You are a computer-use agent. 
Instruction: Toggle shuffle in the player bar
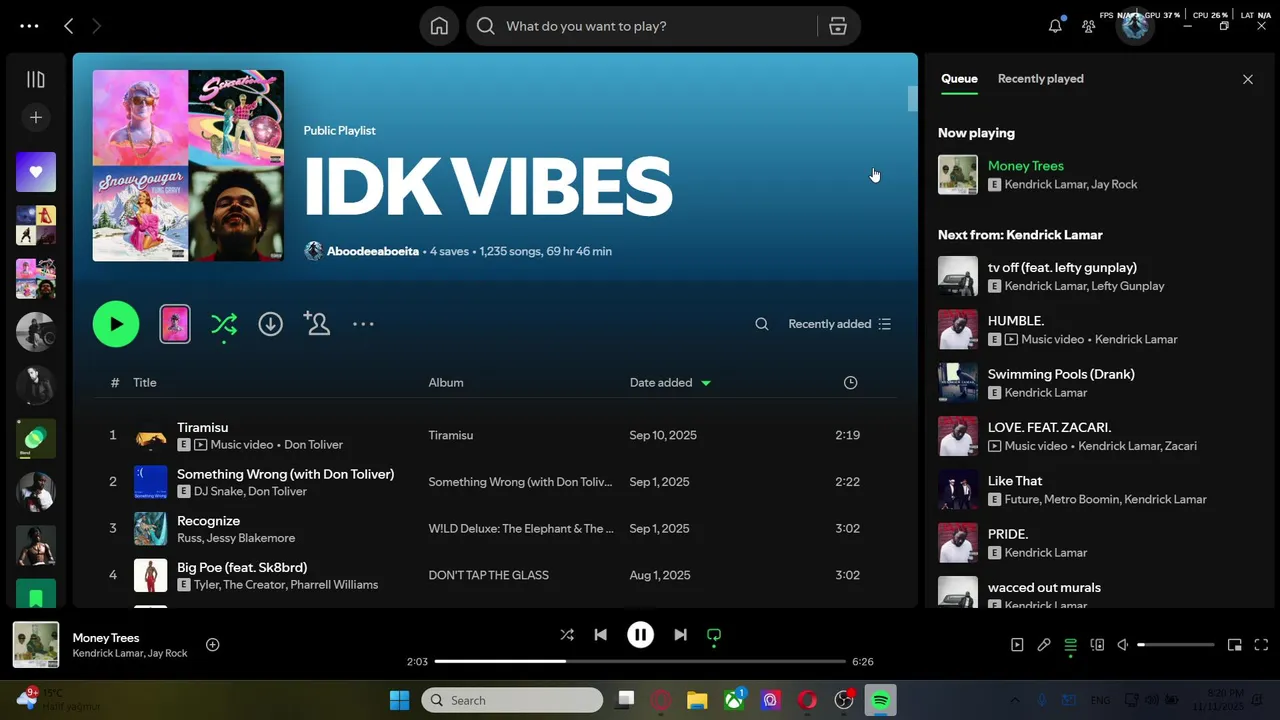click(x=567, y=635)
